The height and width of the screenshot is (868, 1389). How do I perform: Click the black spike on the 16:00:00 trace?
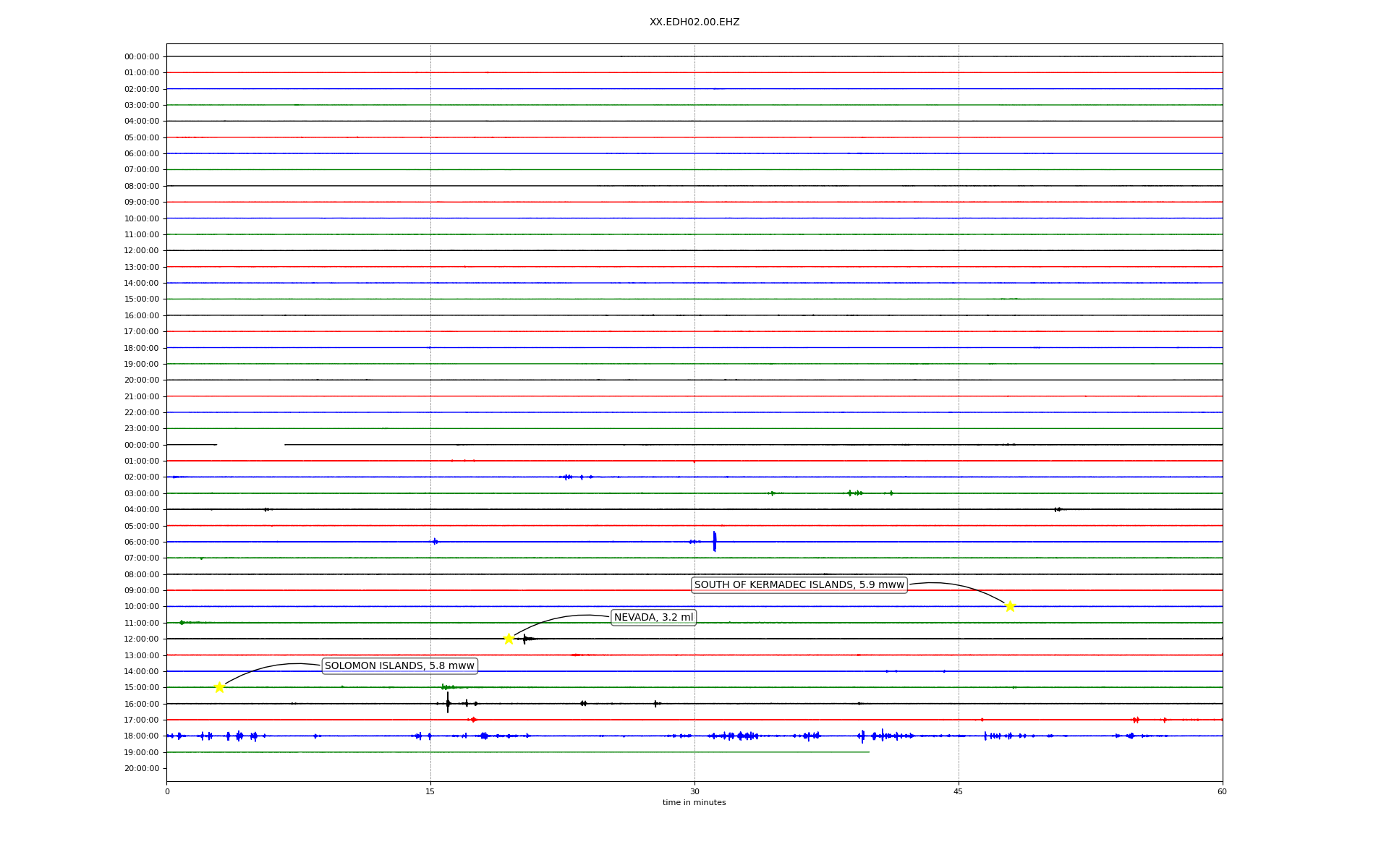click(448, 702)
